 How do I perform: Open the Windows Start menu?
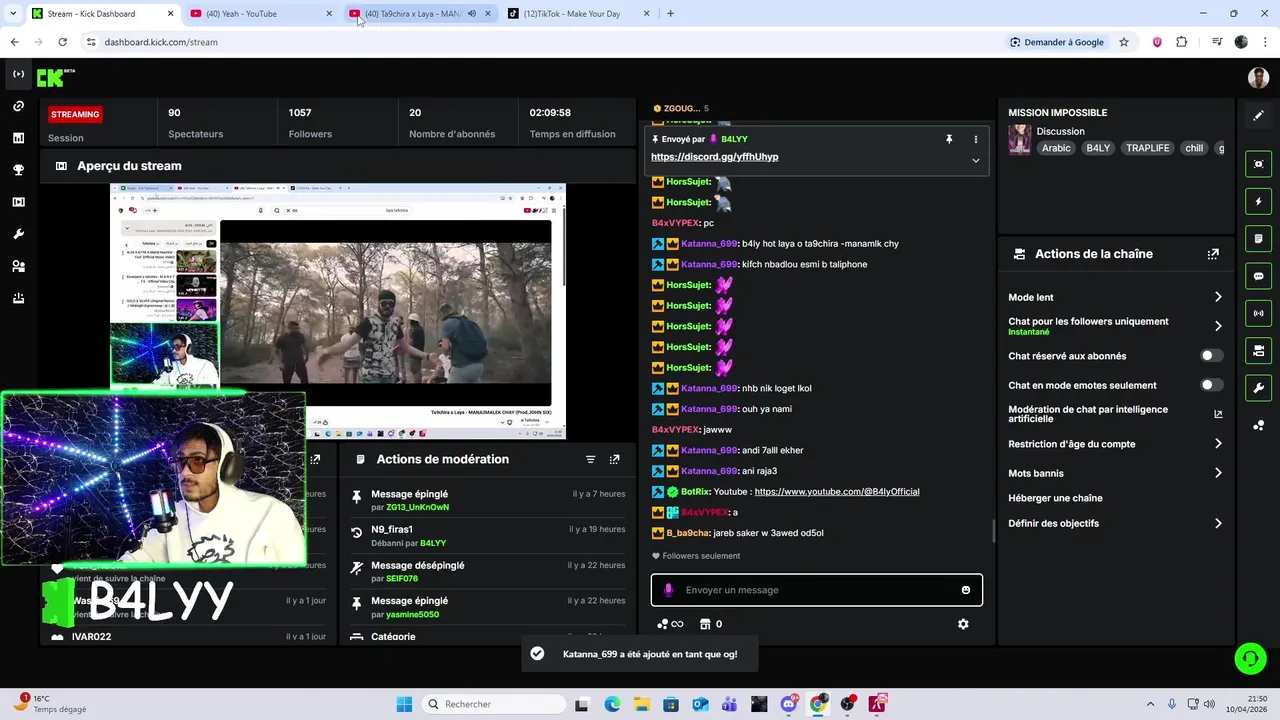(404, 704)
